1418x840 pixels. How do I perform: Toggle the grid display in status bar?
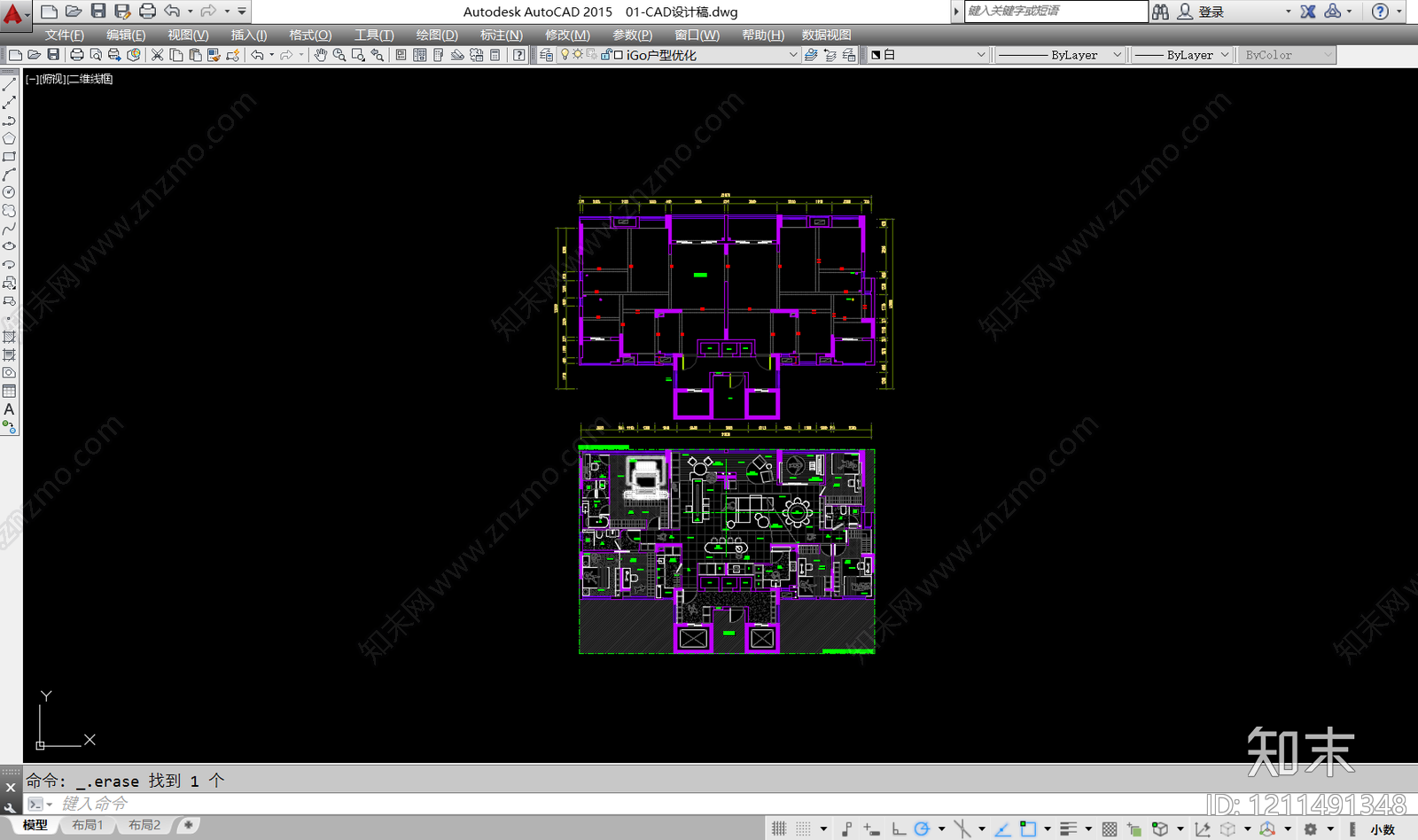[778, 828]
